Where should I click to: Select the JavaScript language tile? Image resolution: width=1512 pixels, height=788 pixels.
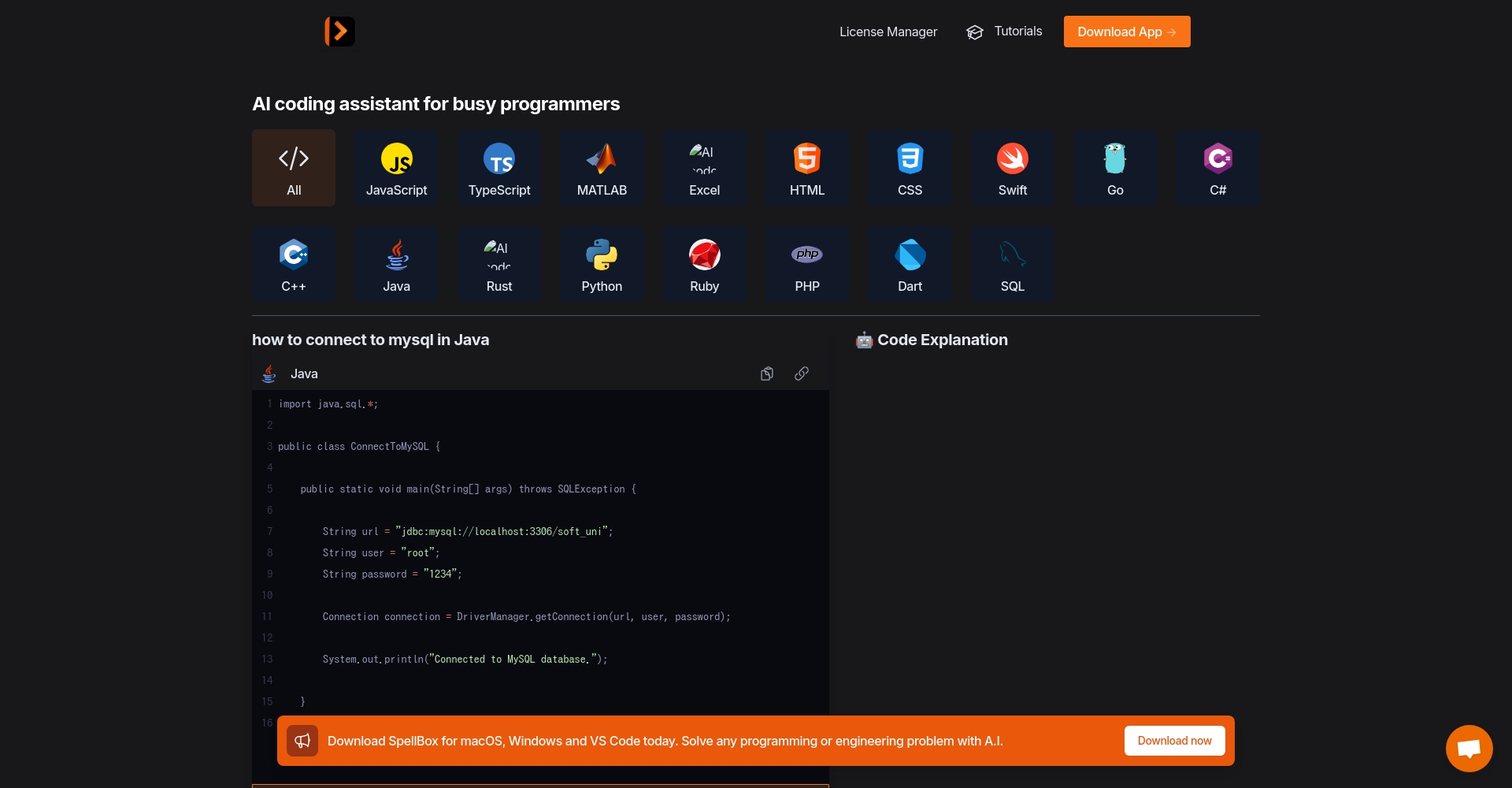pyautogui.click(x=396, y=169)
